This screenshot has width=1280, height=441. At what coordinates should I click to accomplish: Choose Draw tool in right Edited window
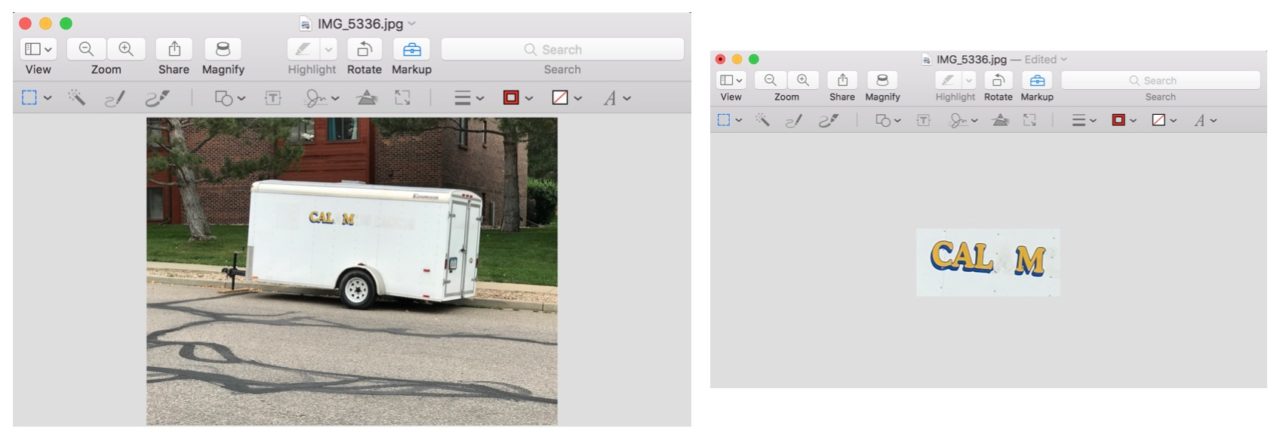point(827,120)
